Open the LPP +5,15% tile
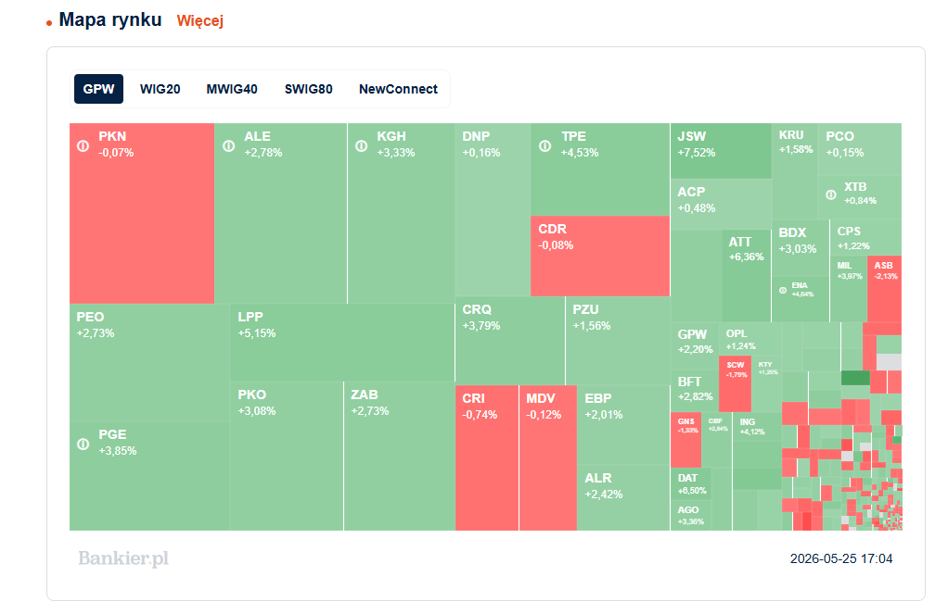 tap(342, 342)
